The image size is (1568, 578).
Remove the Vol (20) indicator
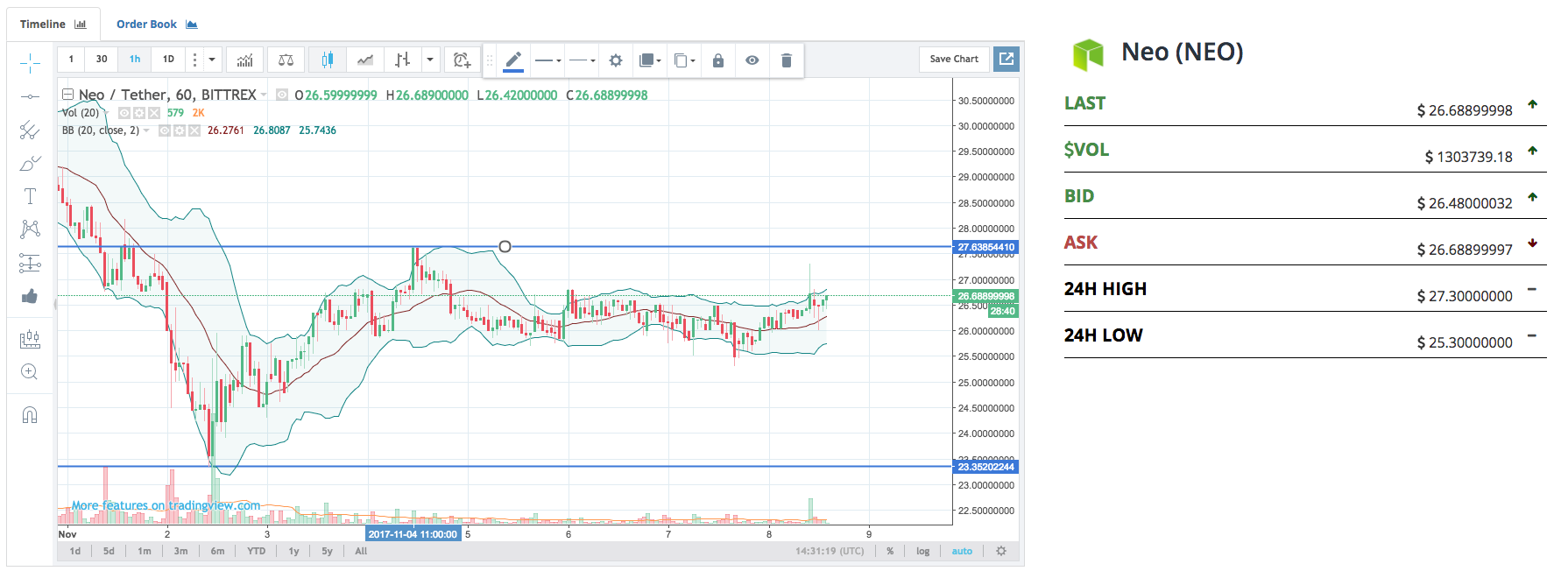154,113
